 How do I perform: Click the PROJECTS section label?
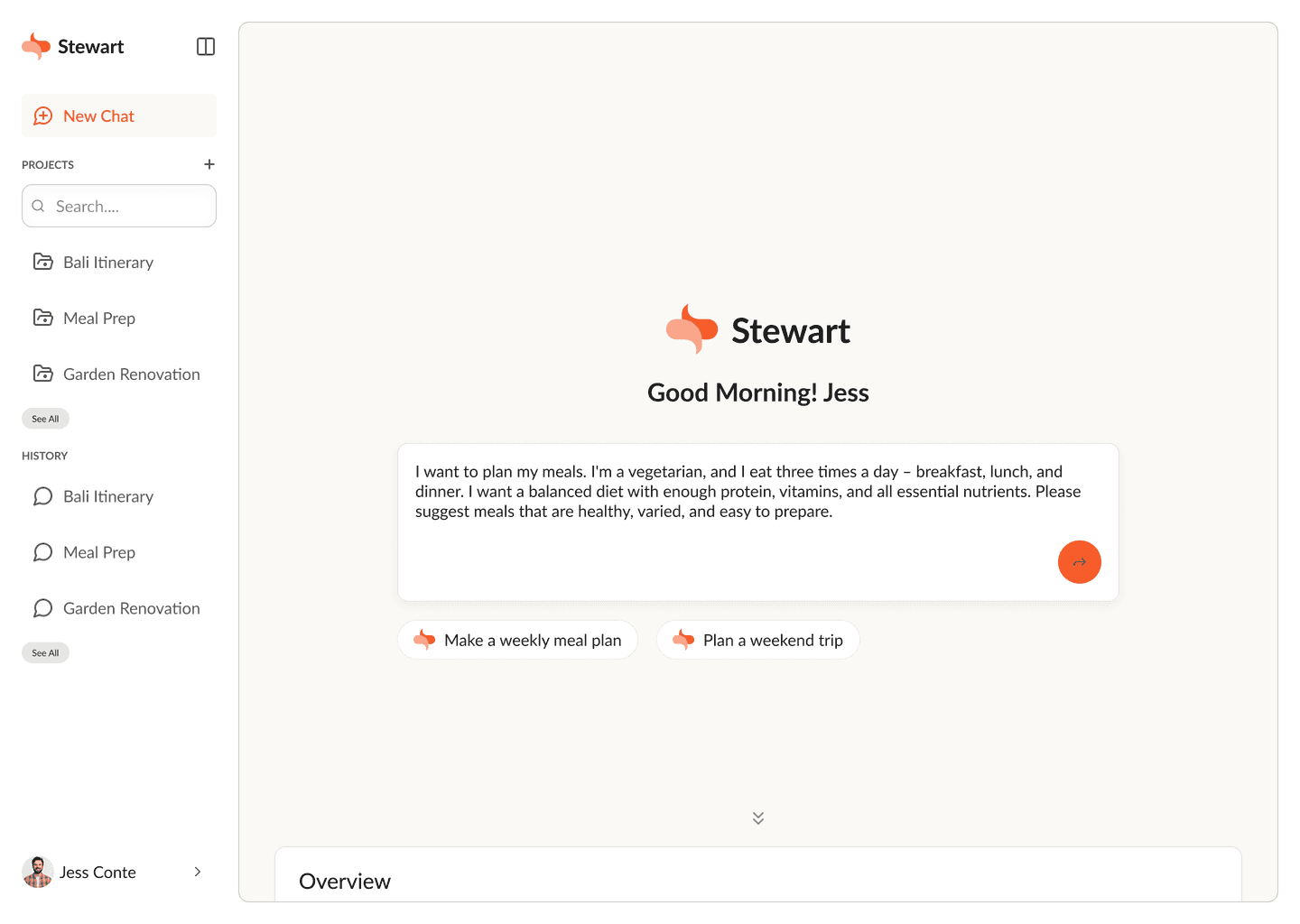click(48, 165)
